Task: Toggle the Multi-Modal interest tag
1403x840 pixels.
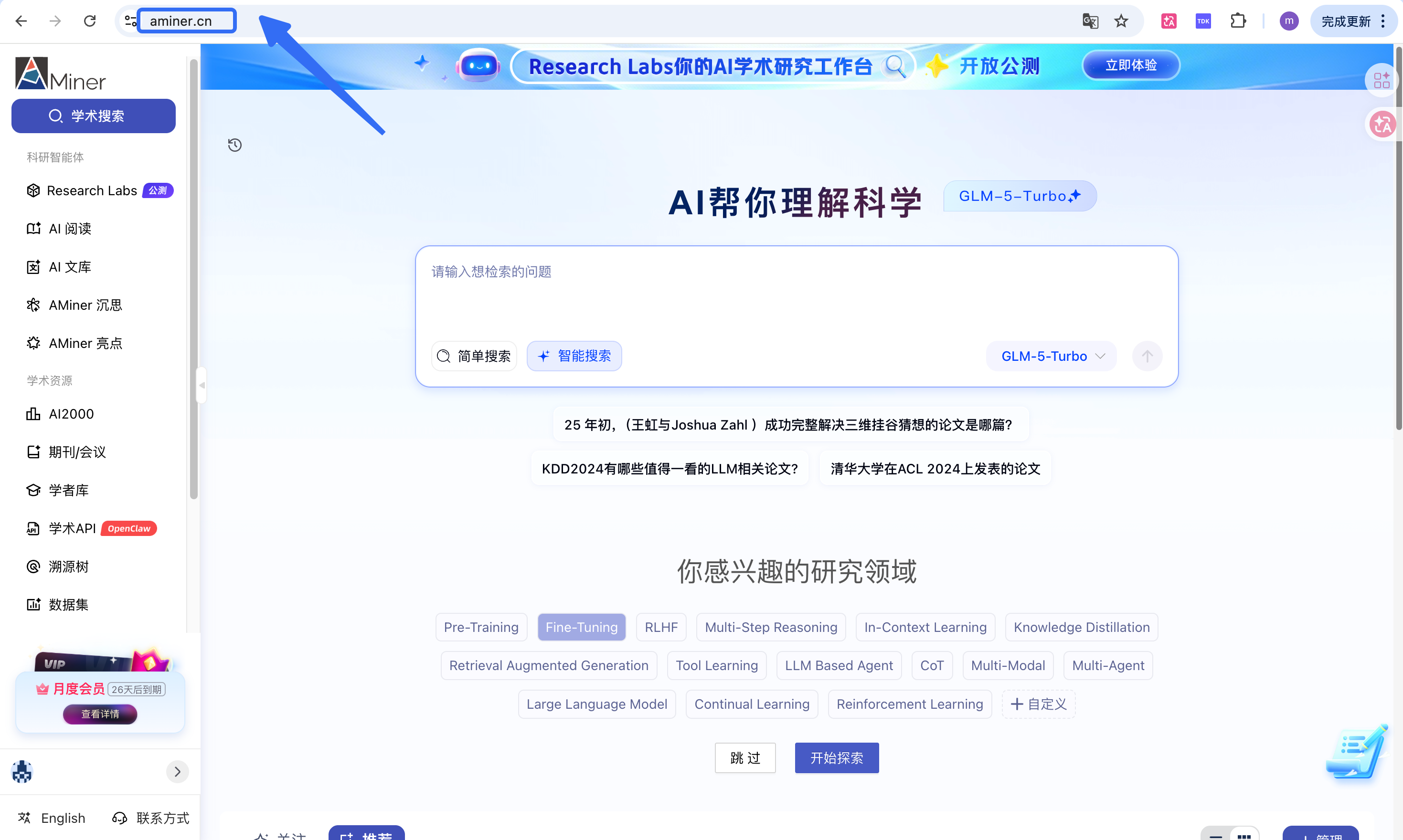Action: click(1009, 666)
